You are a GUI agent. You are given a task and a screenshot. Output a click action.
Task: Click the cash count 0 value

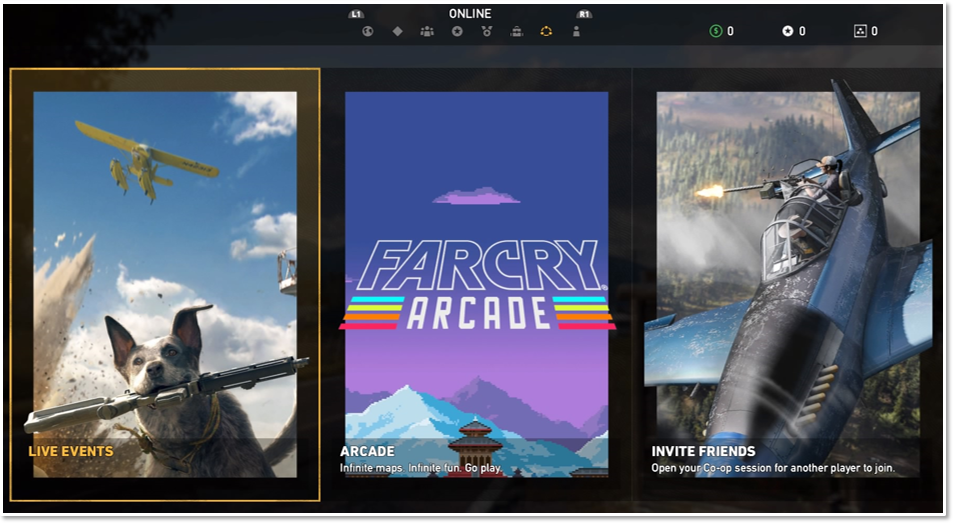[x=731, y=31]
